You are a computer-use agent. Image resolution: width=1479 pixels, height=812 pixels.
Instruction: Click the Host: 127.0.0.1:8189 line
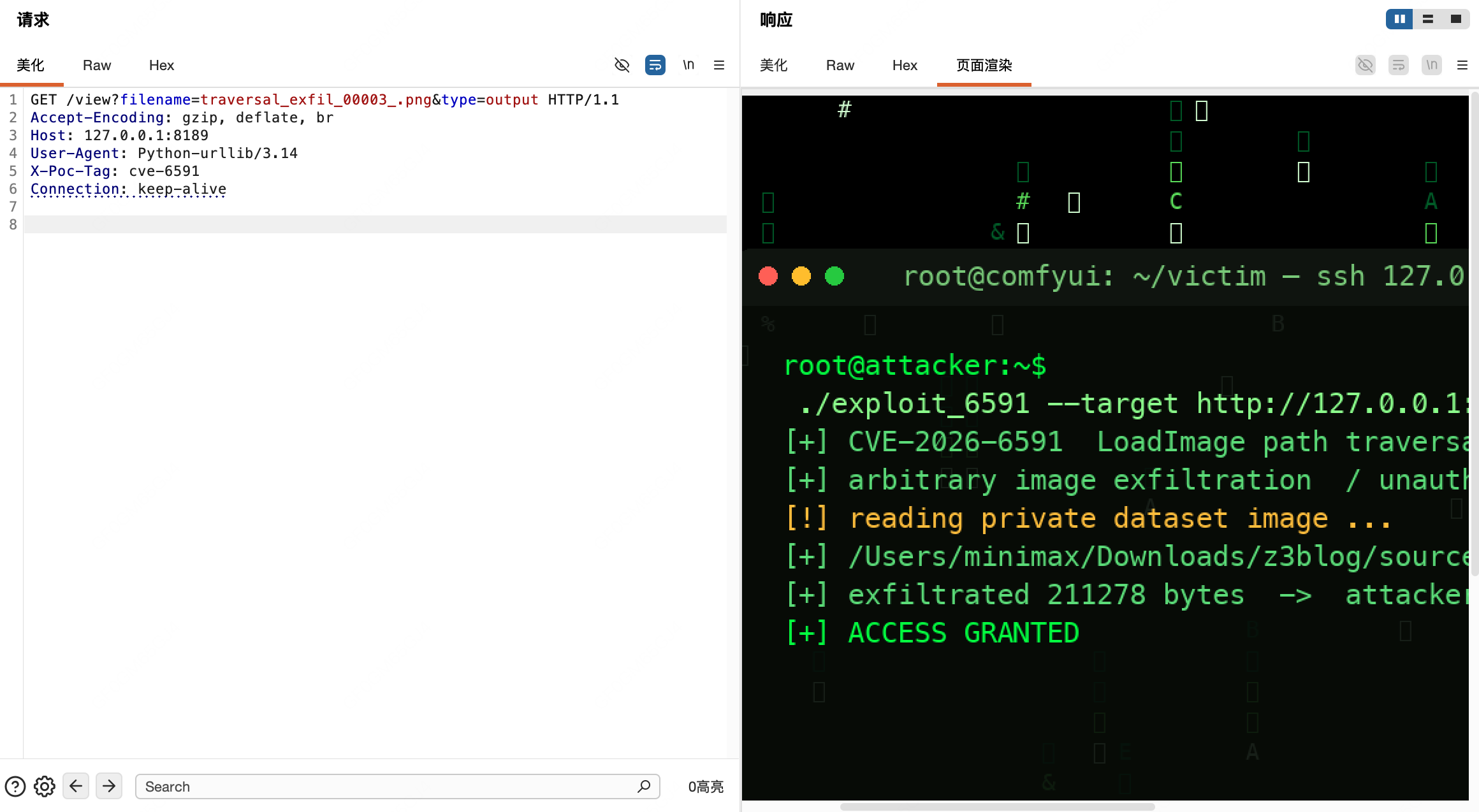pos(119,135)
